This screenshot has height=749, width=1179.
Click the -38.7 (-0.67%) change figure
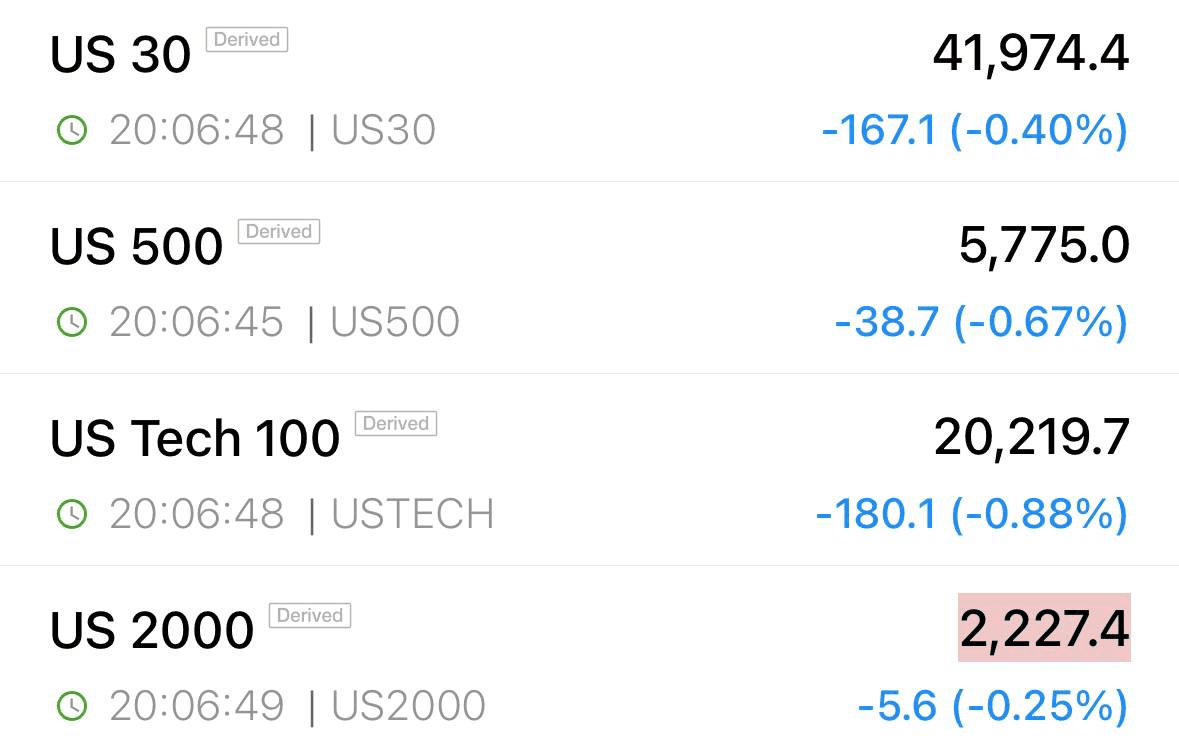[982, 323]
